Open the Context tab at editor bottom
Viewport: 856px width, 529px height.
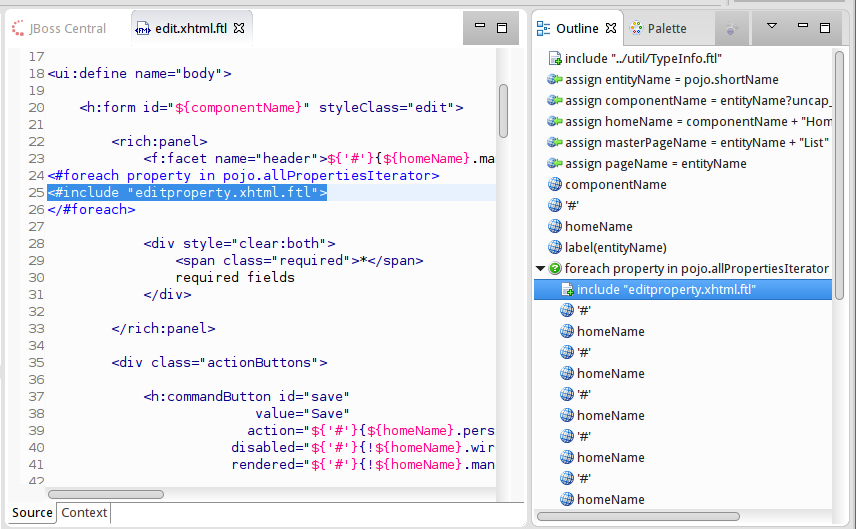(x=84, y=513)
